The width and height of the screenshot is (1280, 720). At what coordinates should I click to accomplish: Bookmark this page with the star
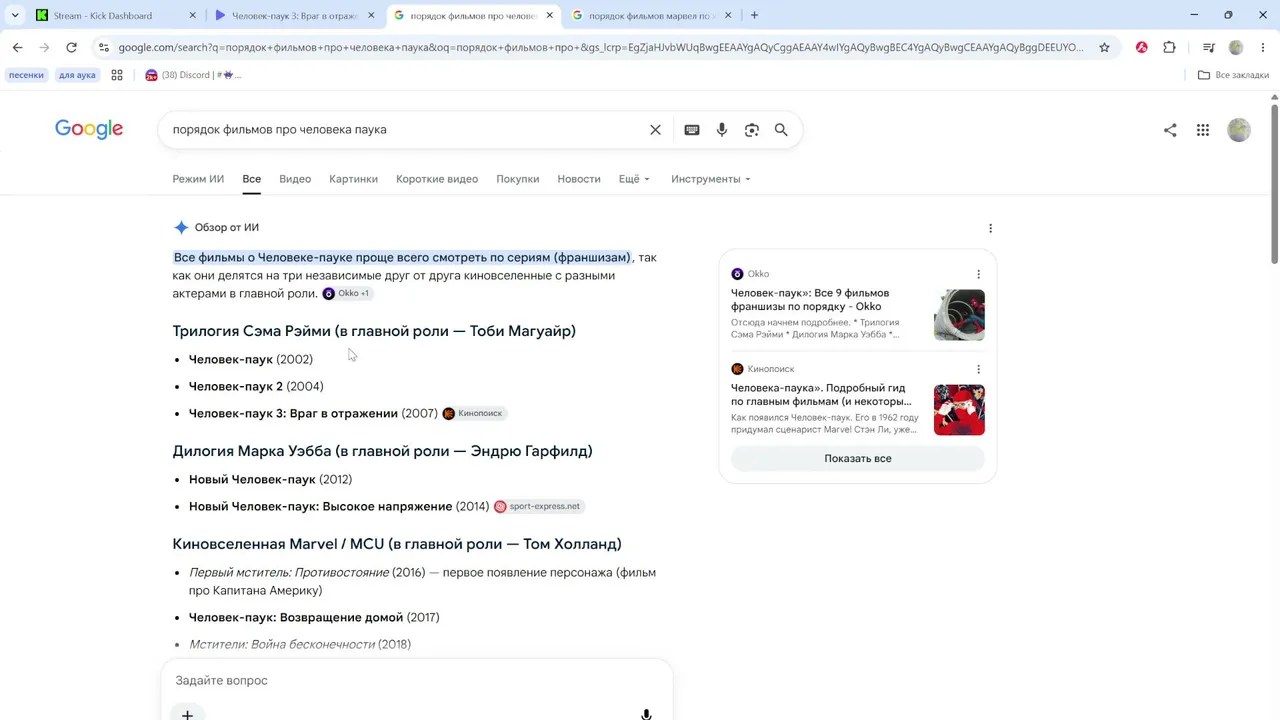click(1104, 47)
